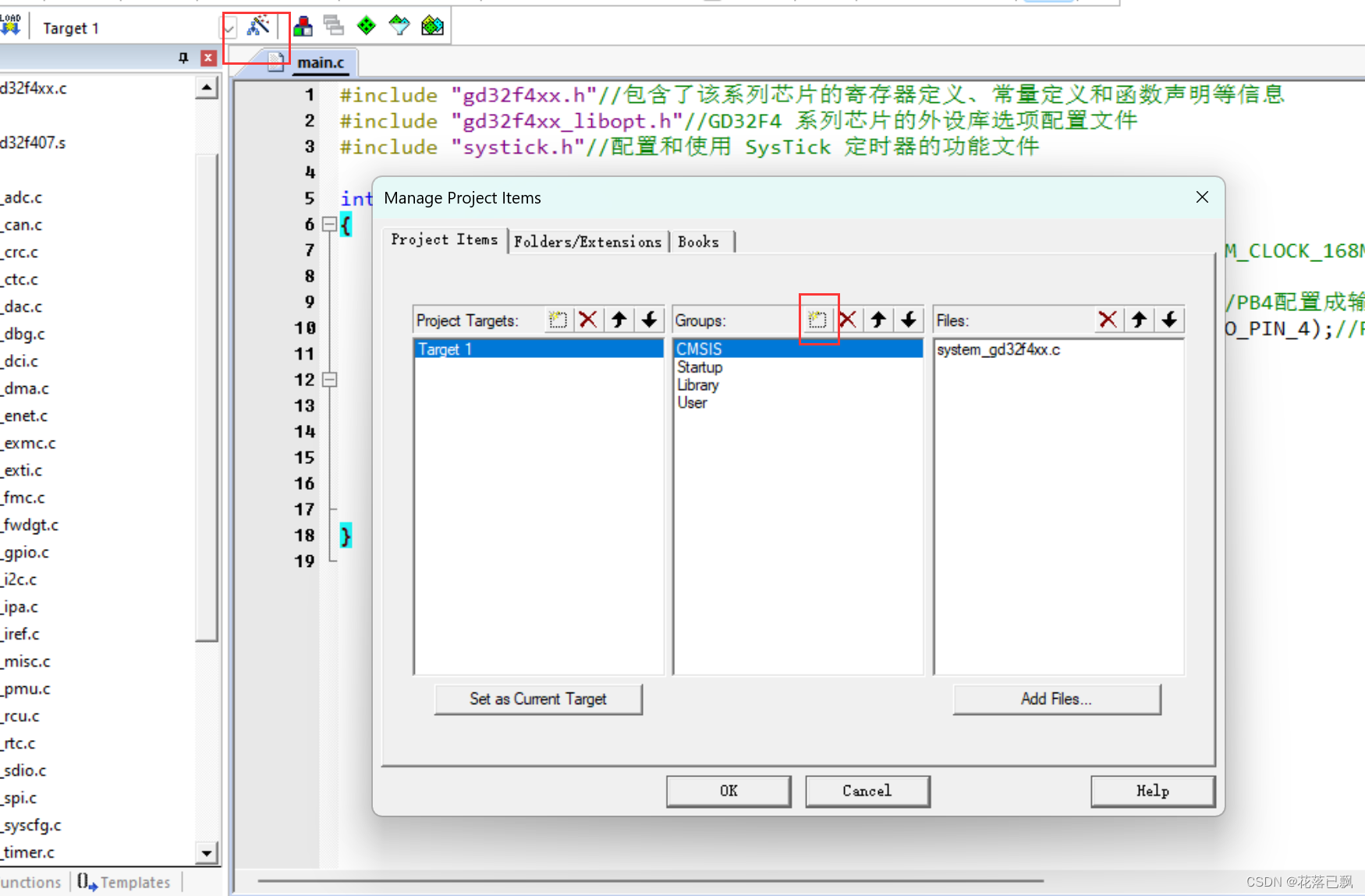The width and height of the screenshot is (1365, 896).
Task: Delete selected File red X
Action: point(1108,320)
